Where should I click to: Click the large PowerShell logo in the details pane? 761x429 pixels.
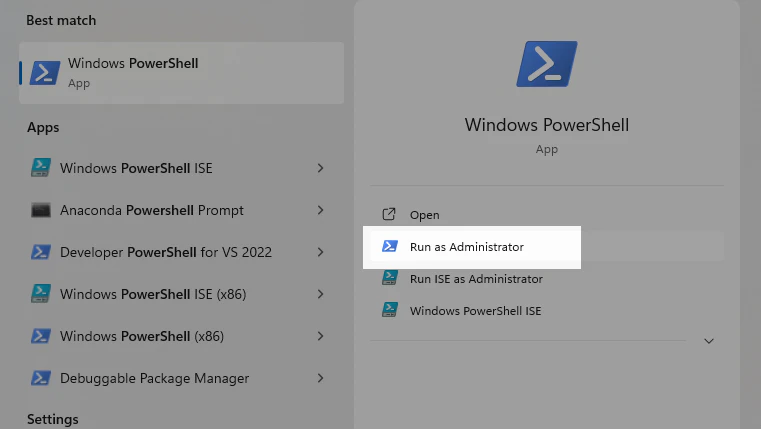[547, 64]
